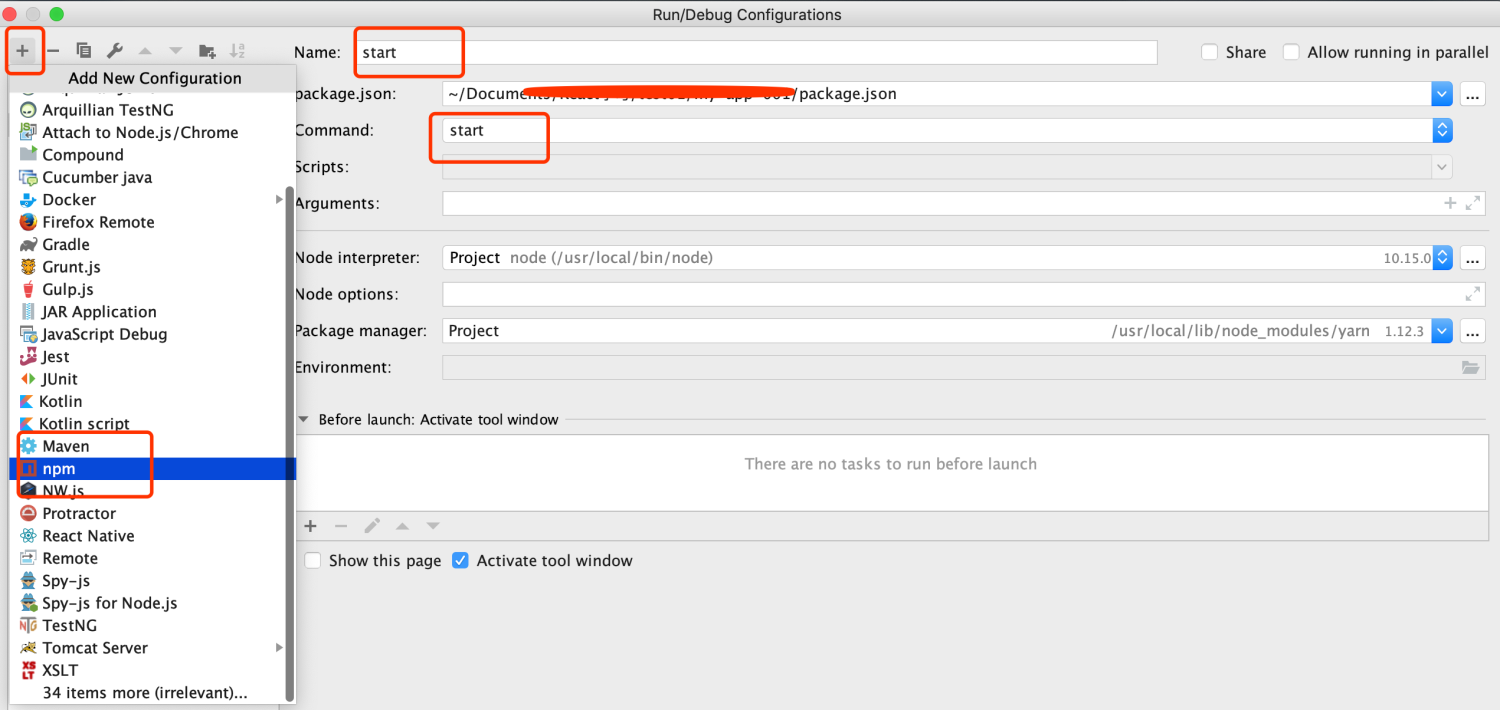The width and height of the screenshot is (1500, 710).
Task: Uncheck Activate tool window
Action: (460, 561)
